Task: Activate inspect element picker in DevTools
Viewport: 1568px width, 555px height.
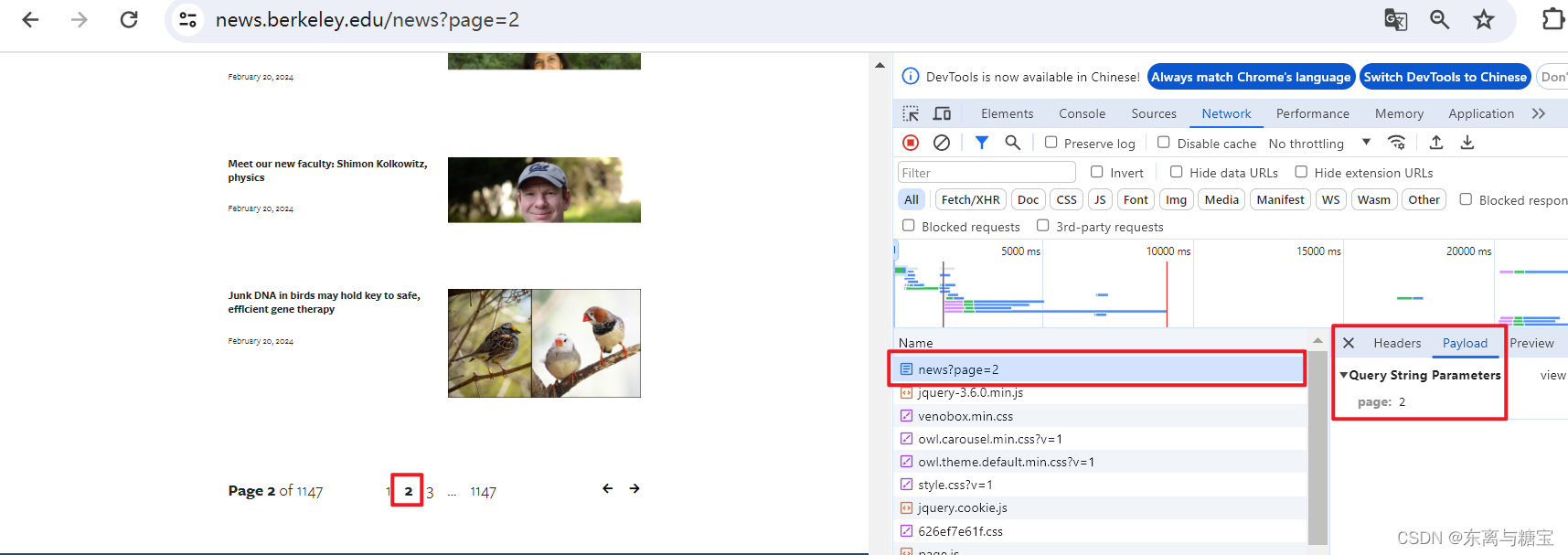Action: pos(911,113)
